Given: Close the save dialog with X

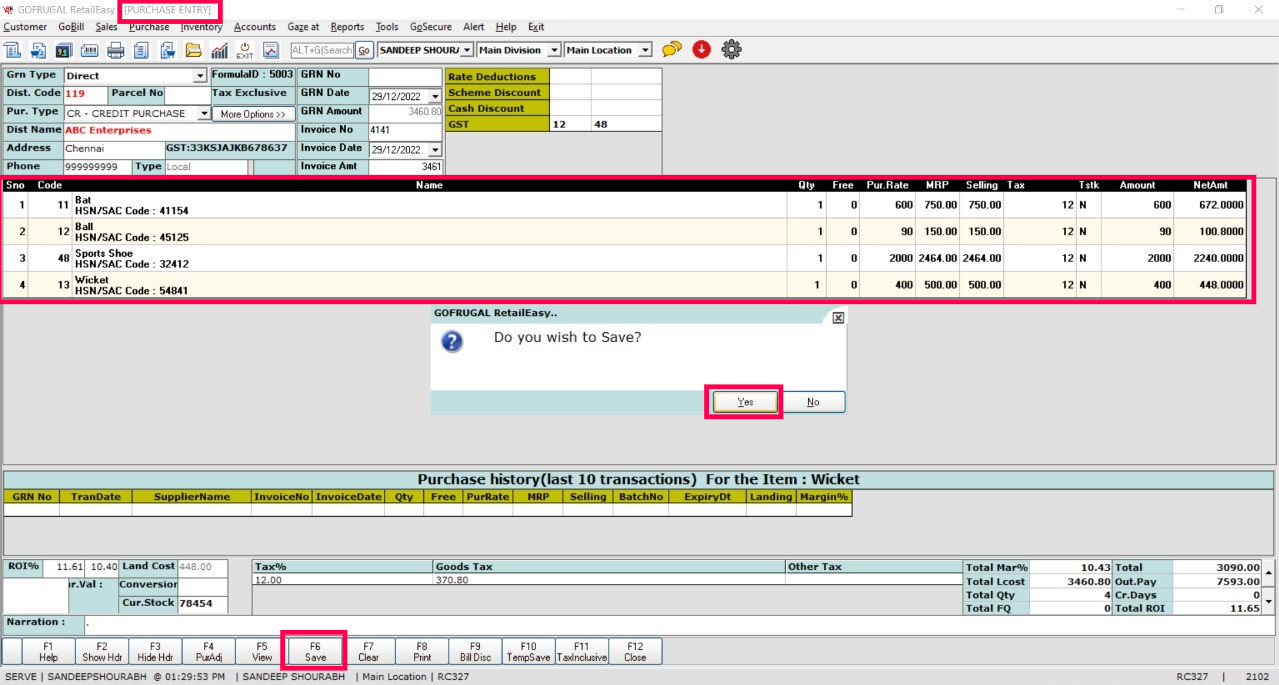Looking at the screenshot, I should (x=838, y=317).
